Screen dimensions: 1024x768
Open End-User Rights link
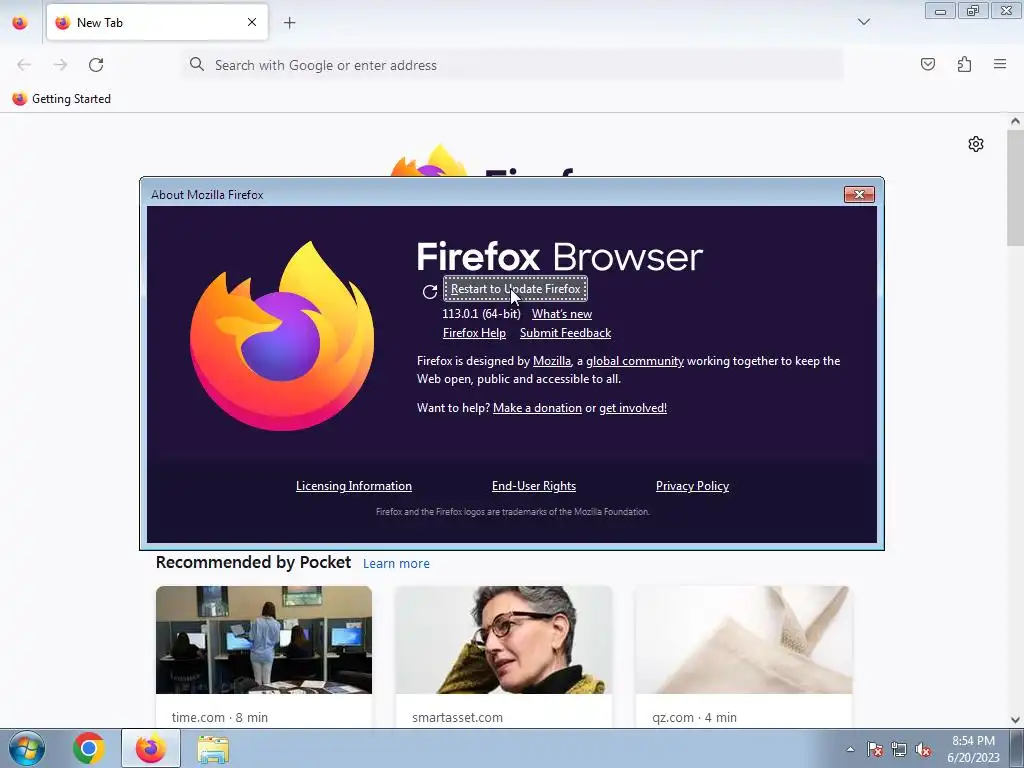tap(534, 486)
